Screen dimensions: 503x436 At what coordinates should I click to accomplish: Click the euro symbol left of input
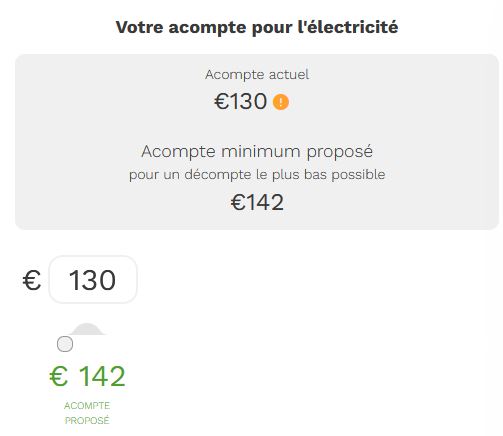coord(32,280)
